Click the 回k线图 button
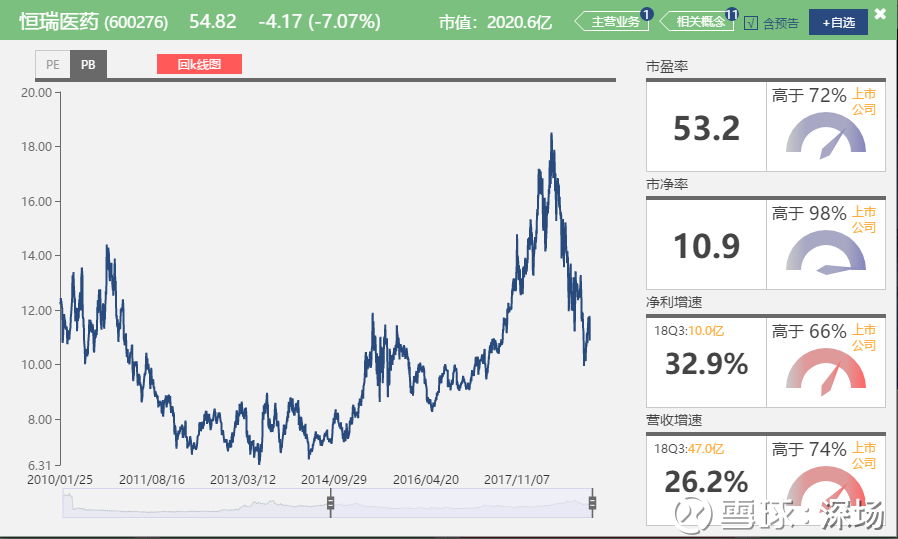898x539 pixels. [199, 64]
